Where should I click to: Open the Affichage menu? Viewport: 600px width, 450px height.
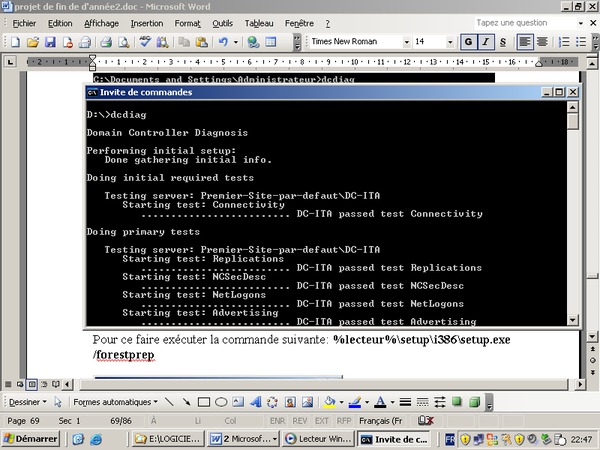click(101, 23)
